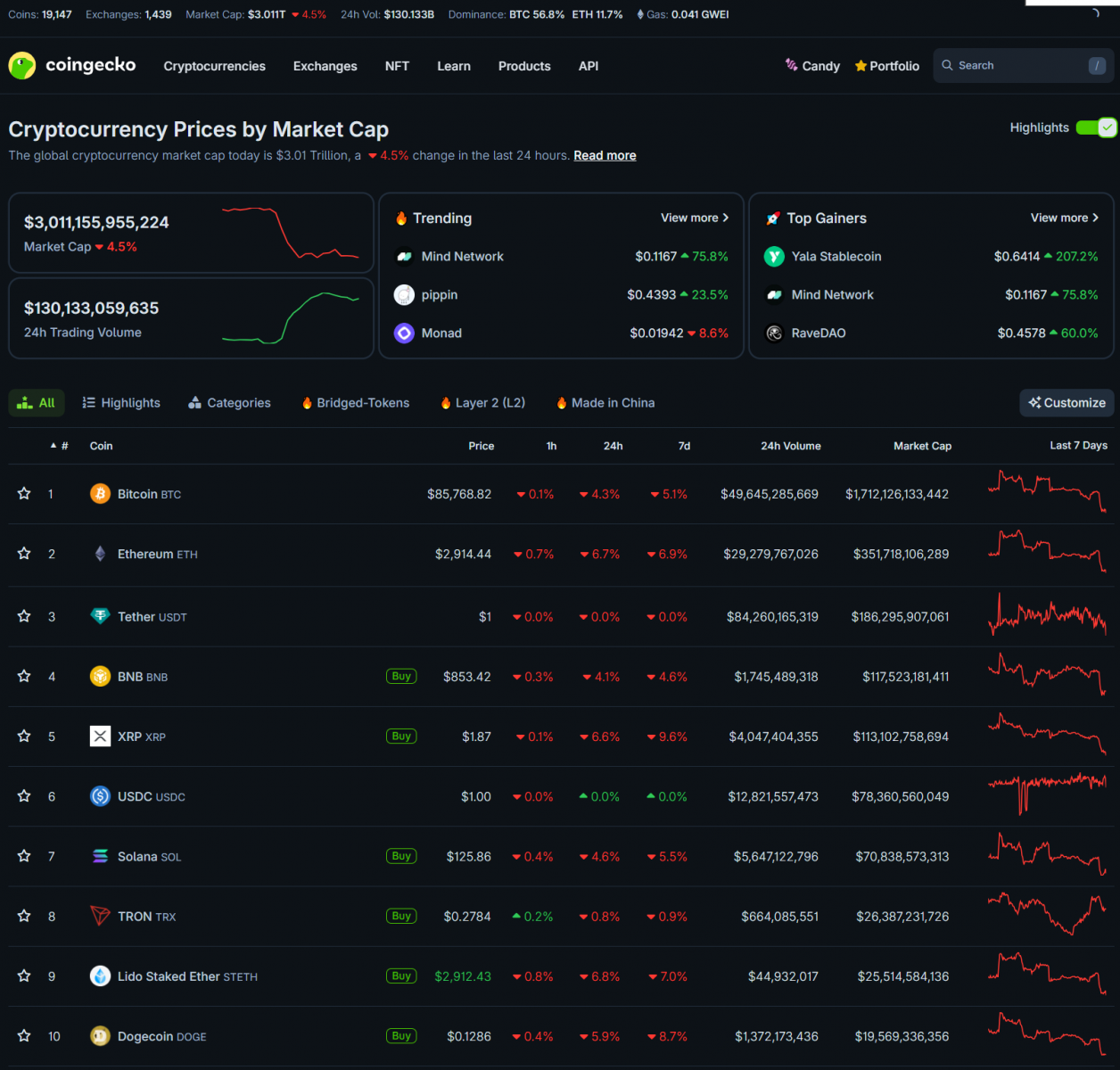Click the Customize button
The height and width of the screenshot is (1070, 1120).
[x=1066, y=403]
